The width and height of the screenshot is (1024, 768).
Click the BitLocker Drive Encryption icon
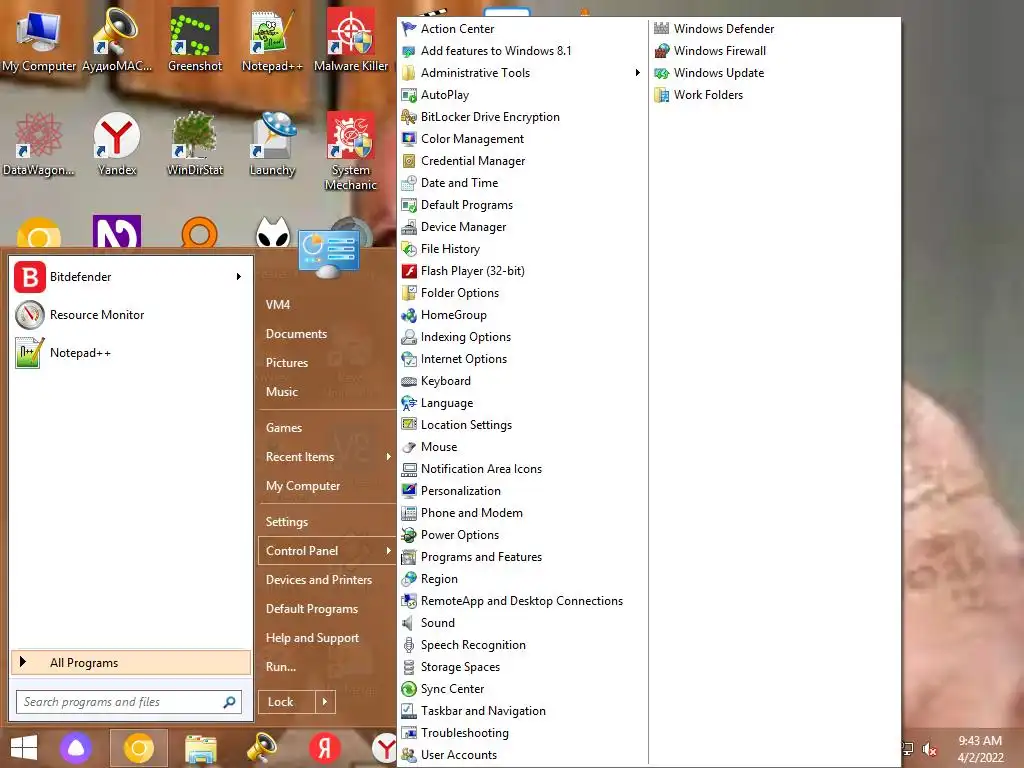tap(409, 117)
